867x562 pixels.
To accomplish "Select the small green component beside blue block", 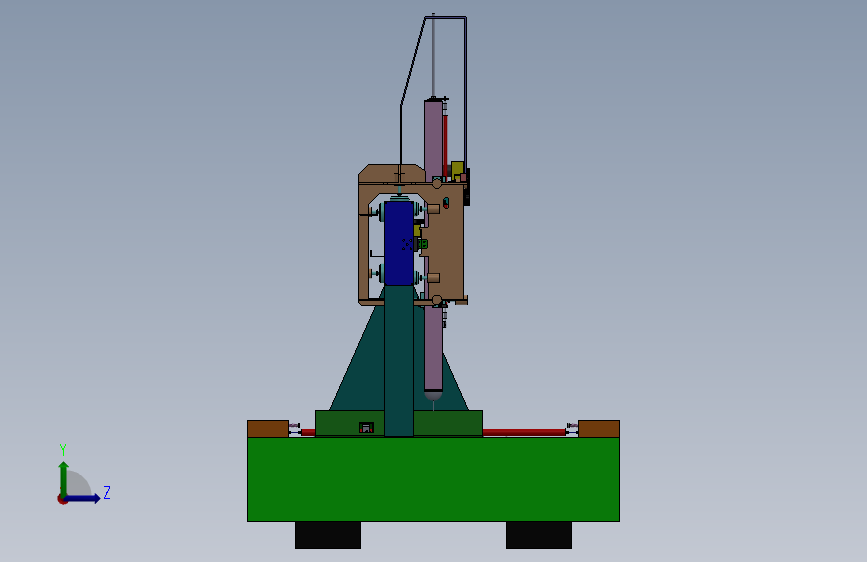I will click(423, 243).
